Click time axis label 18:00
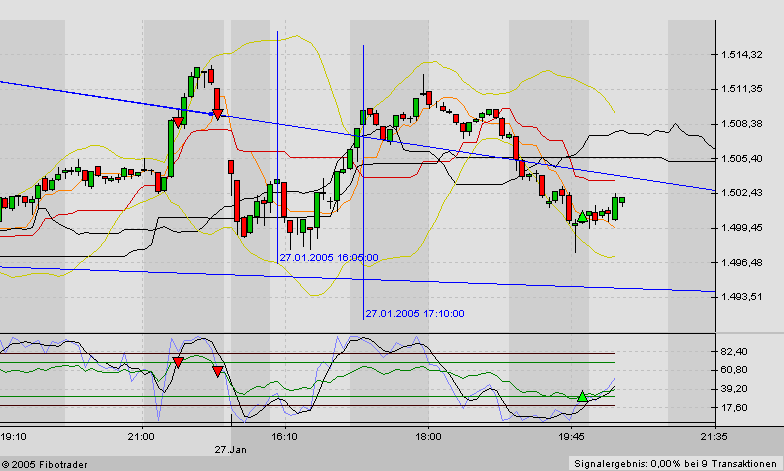784x471 pixels. 428,436
